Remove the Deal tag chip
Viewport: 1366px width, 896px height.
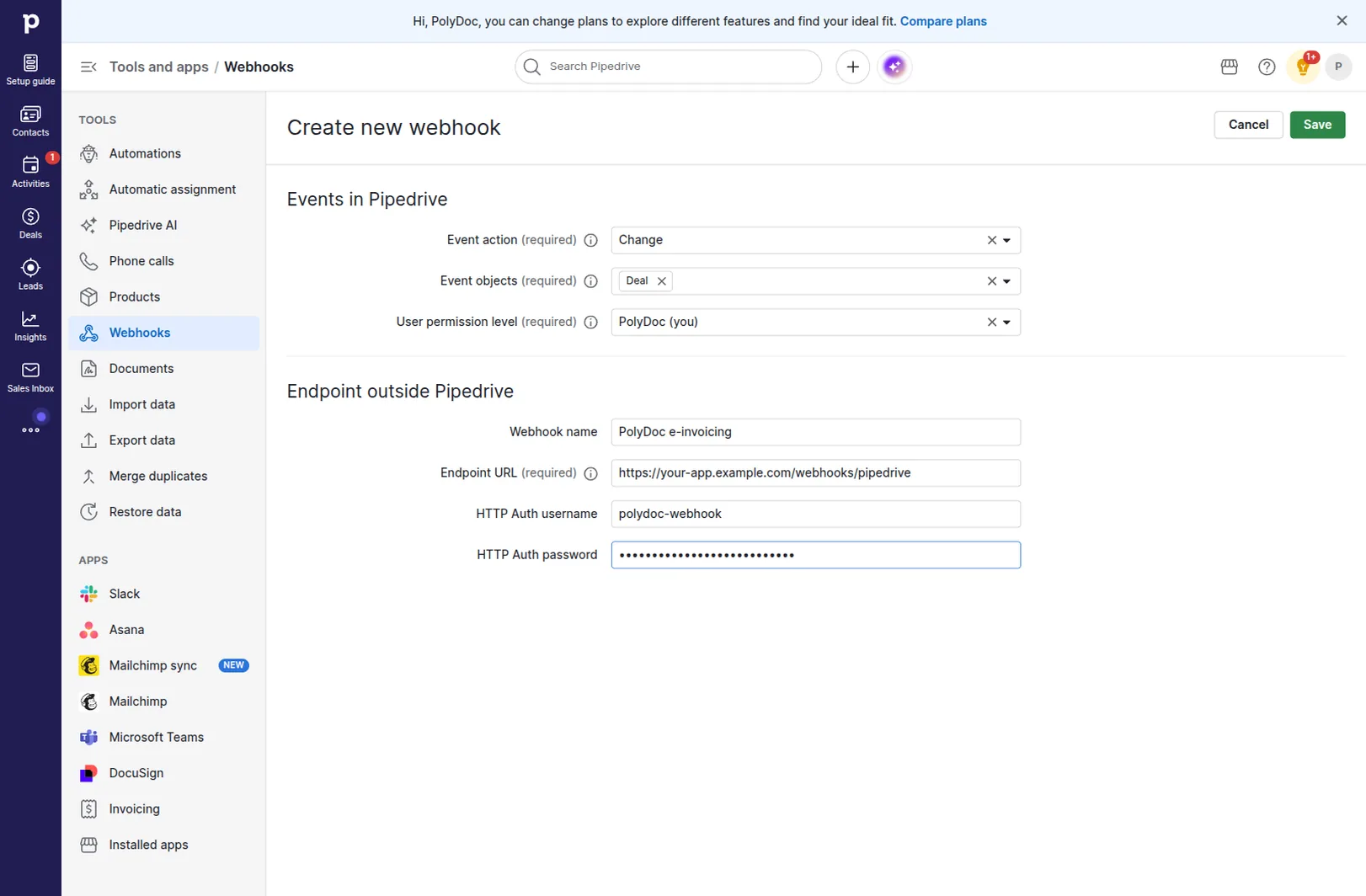(662, 281)
